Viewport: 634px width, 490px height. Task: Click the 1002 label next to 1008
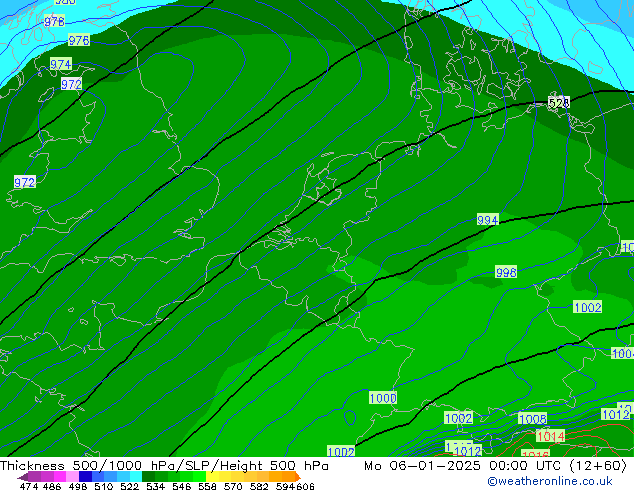click(459, 418)
